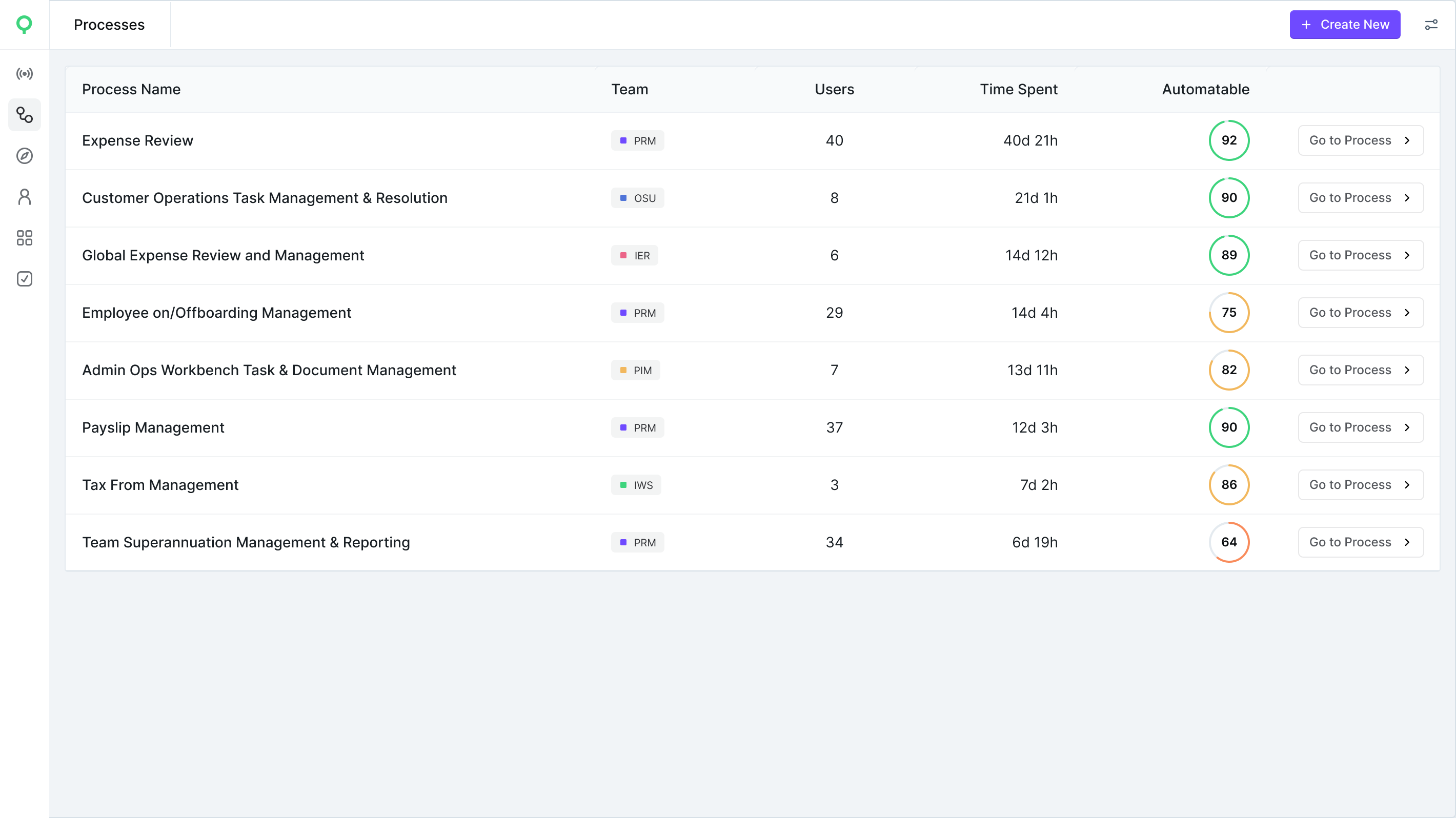
Task: Open the apps grid icon in sidebar
Action: (x=24, y=238)
